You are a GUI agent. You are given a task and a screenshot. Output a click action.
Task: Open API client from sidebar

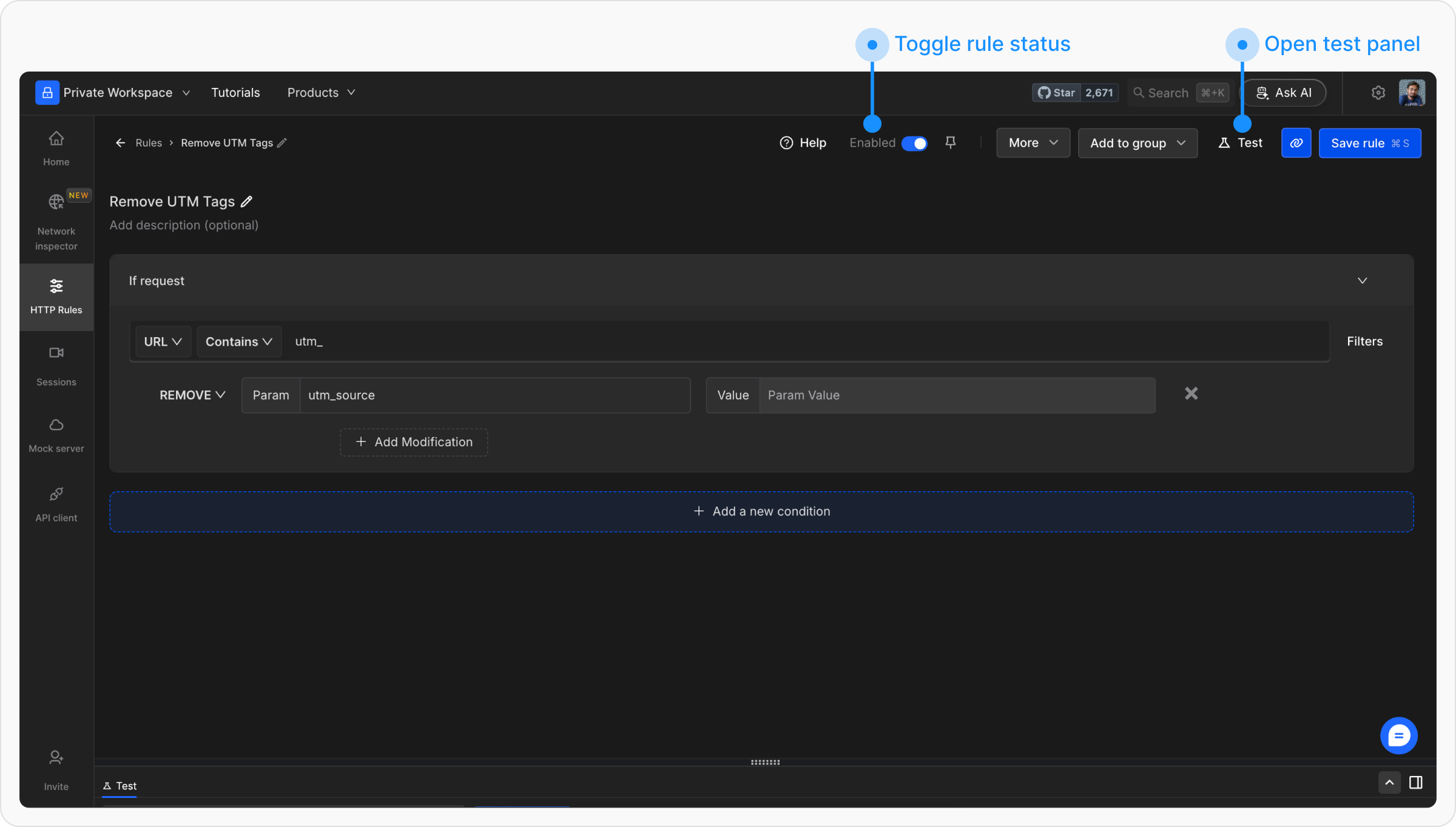56,504
